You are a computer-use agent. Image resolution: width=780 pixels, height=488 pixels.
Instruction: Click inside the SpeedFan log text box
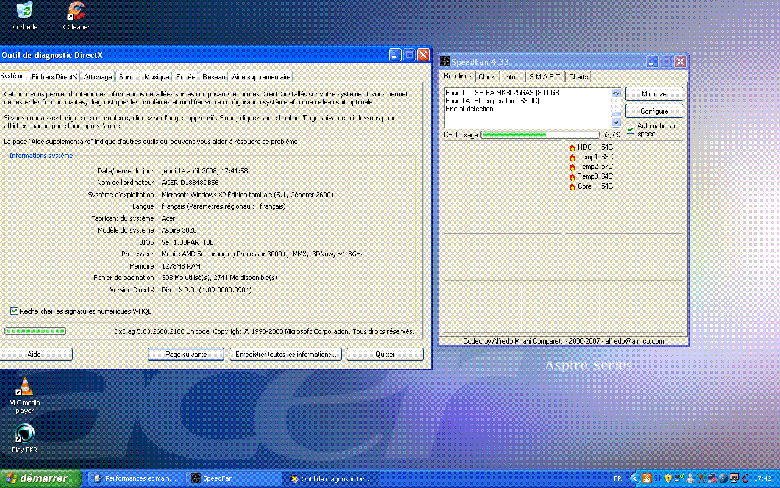coord(527,108)
